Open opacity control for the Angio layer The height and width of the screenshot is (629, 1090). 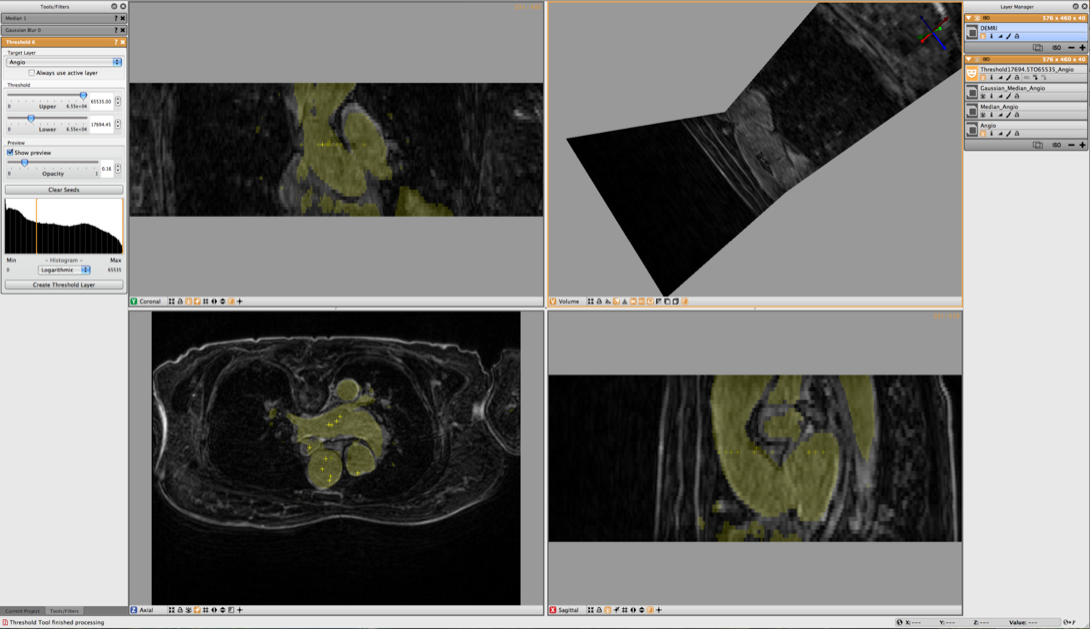click(x=1000, y=133)
